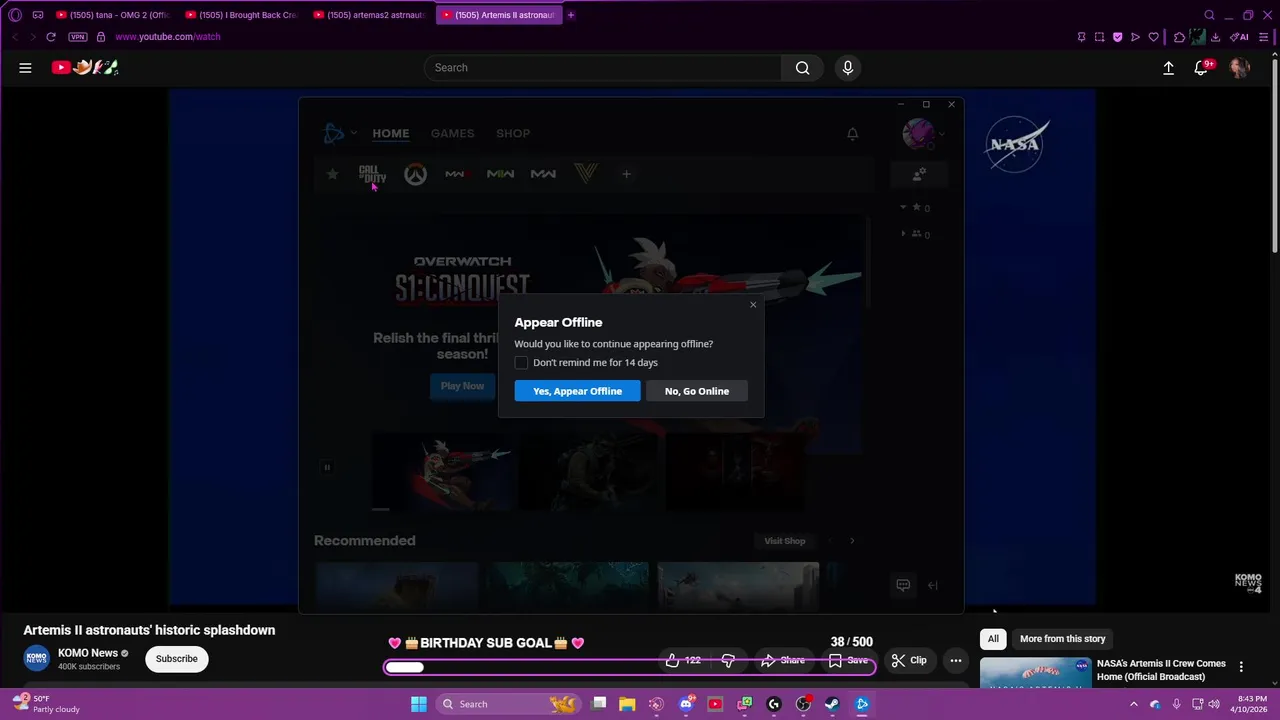The height and width of the screenshot is (720, 1280).
Task: Reload the page
Action: (51, 37)
